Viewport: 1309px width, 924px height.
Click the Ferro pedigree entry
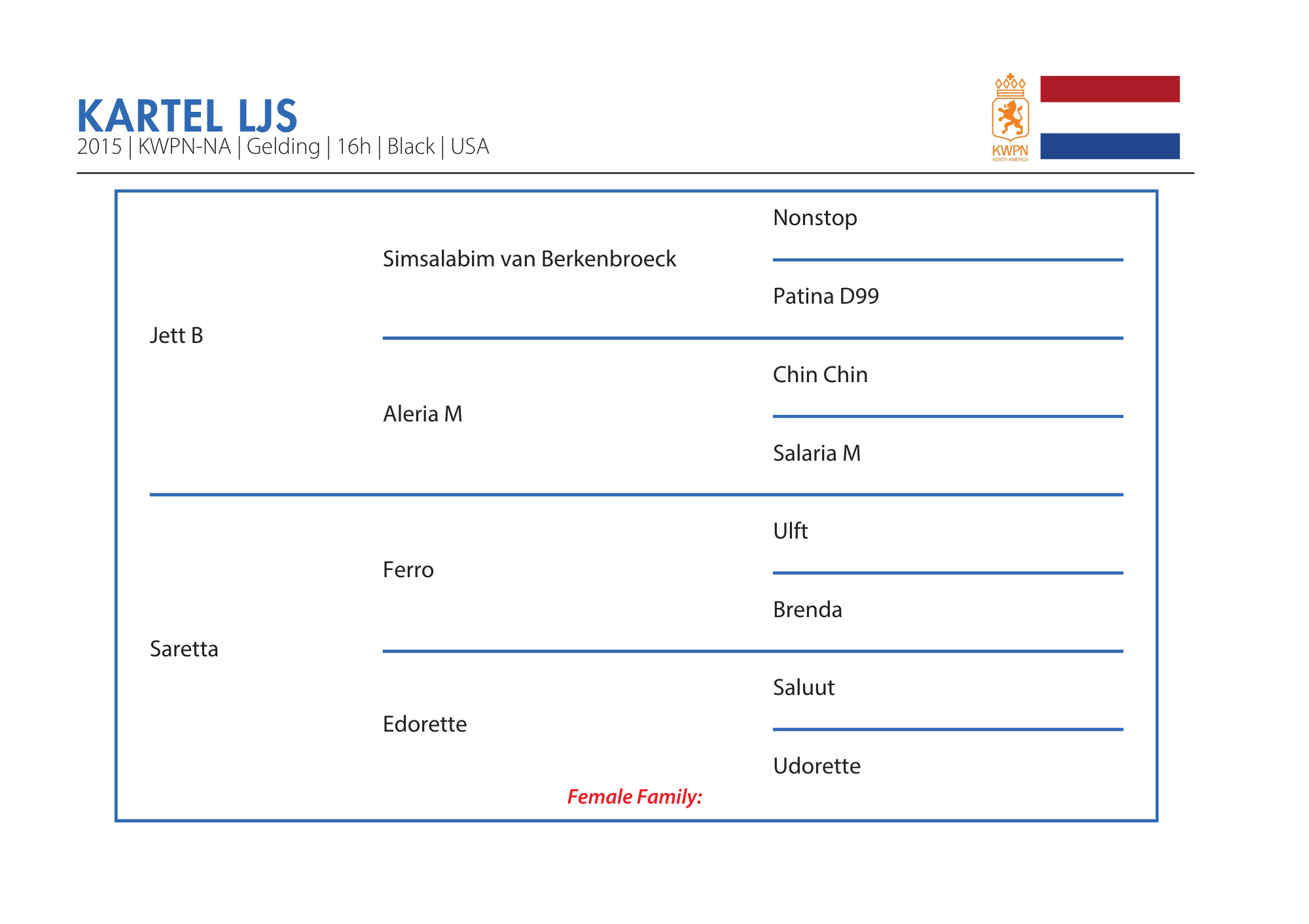[x=408, y=570]
